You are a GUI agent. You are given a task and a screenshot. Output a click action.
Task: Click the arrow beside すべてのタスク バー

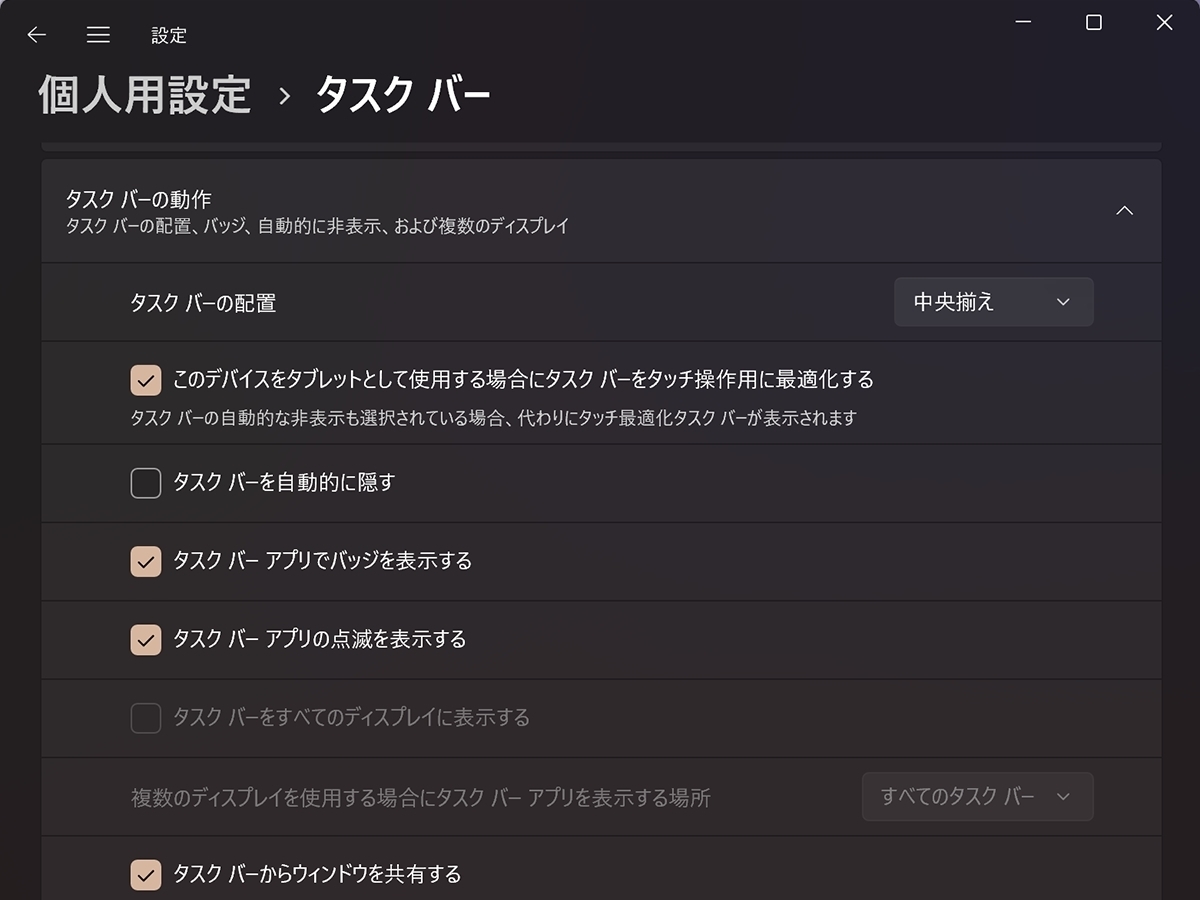tap(1063, 797)
